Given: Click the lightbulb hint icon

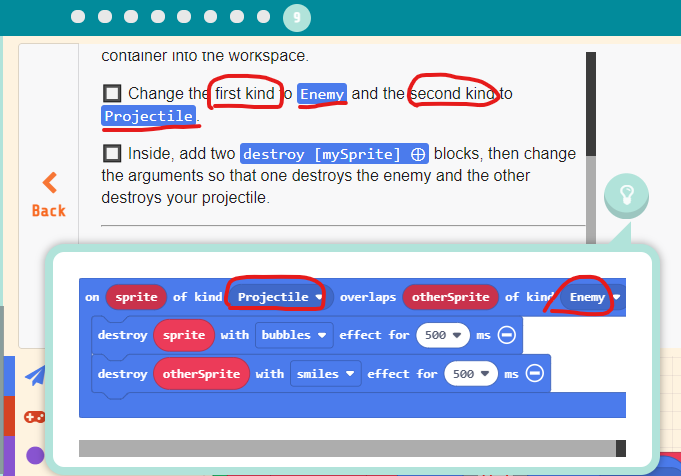Looking at the screenshot, I should (626, 195).
